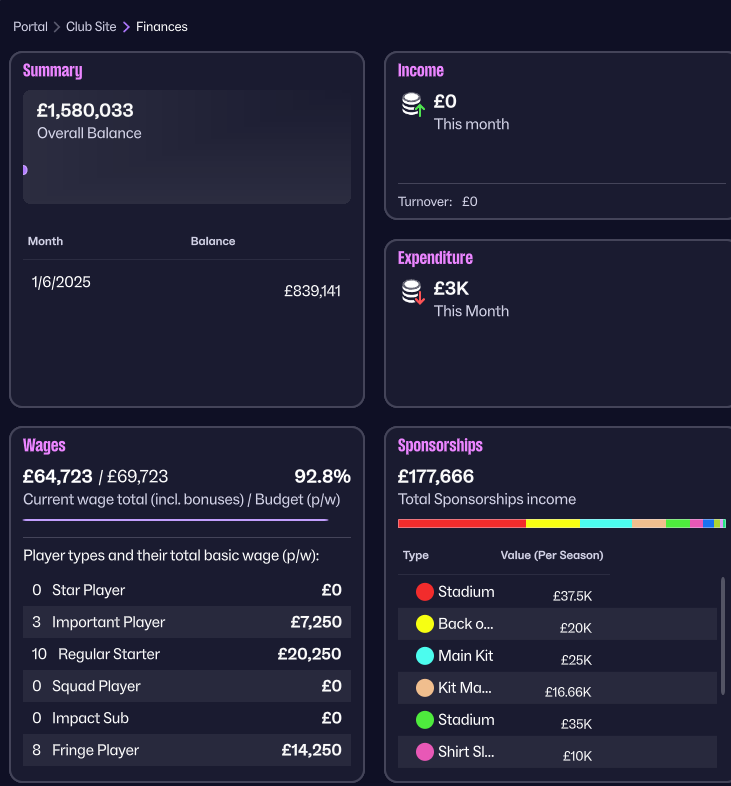Click the cyan Main Kit sponsorship dot
The height and width of the screenshot is (786, 731).
(425, 656)
